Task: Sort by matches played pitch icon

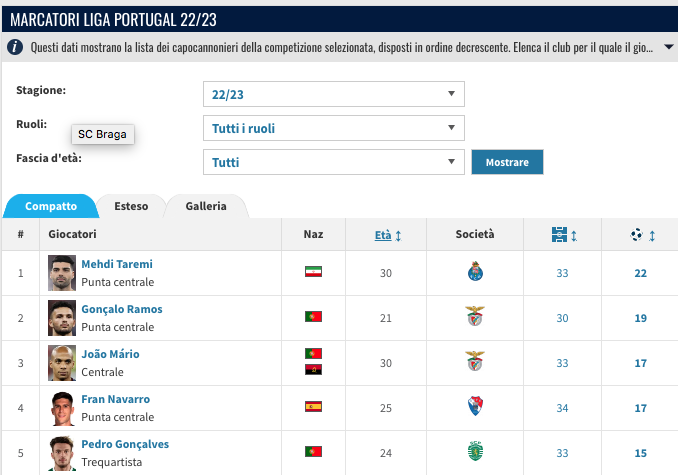Action: tap(560, 235)
